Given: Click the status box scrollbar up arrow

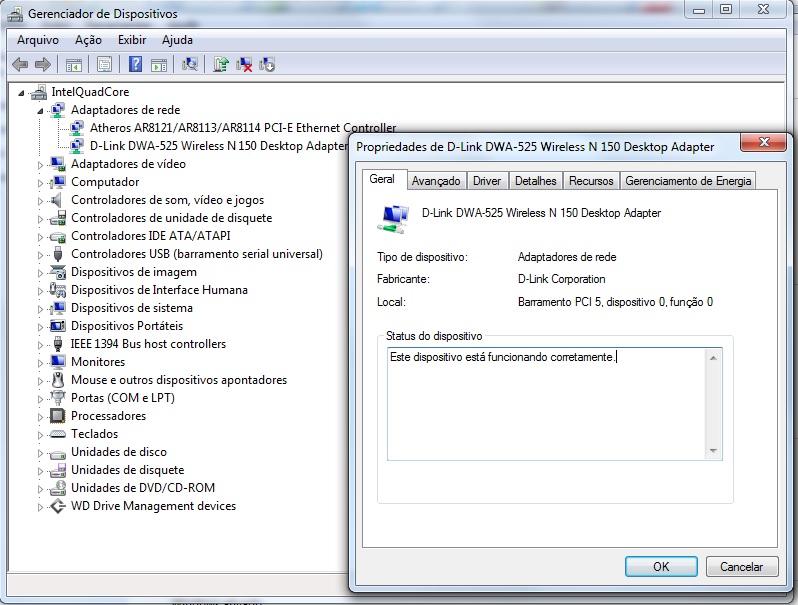Looking at the screenshot, I should point(713,358).
